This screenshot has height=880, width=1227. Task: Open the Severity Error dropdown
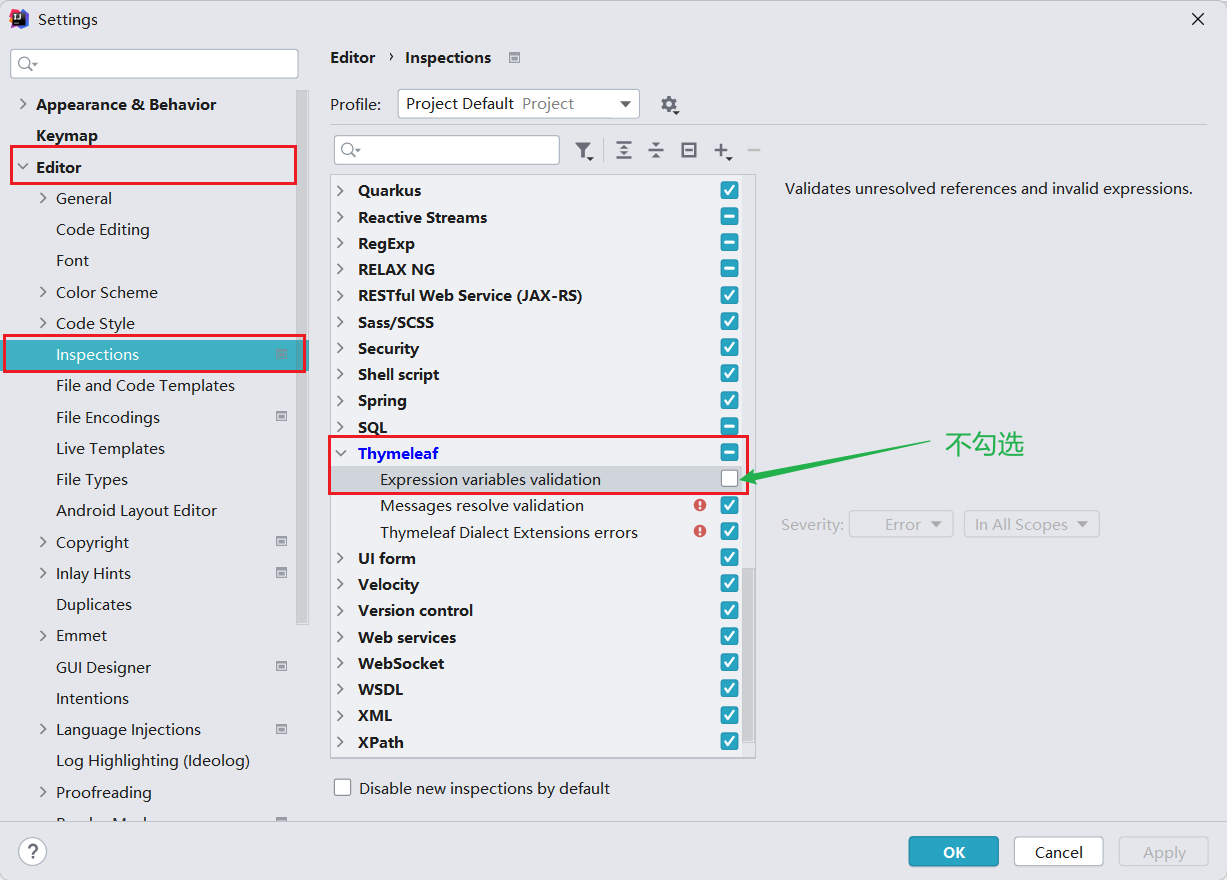[x=899, y=524]
